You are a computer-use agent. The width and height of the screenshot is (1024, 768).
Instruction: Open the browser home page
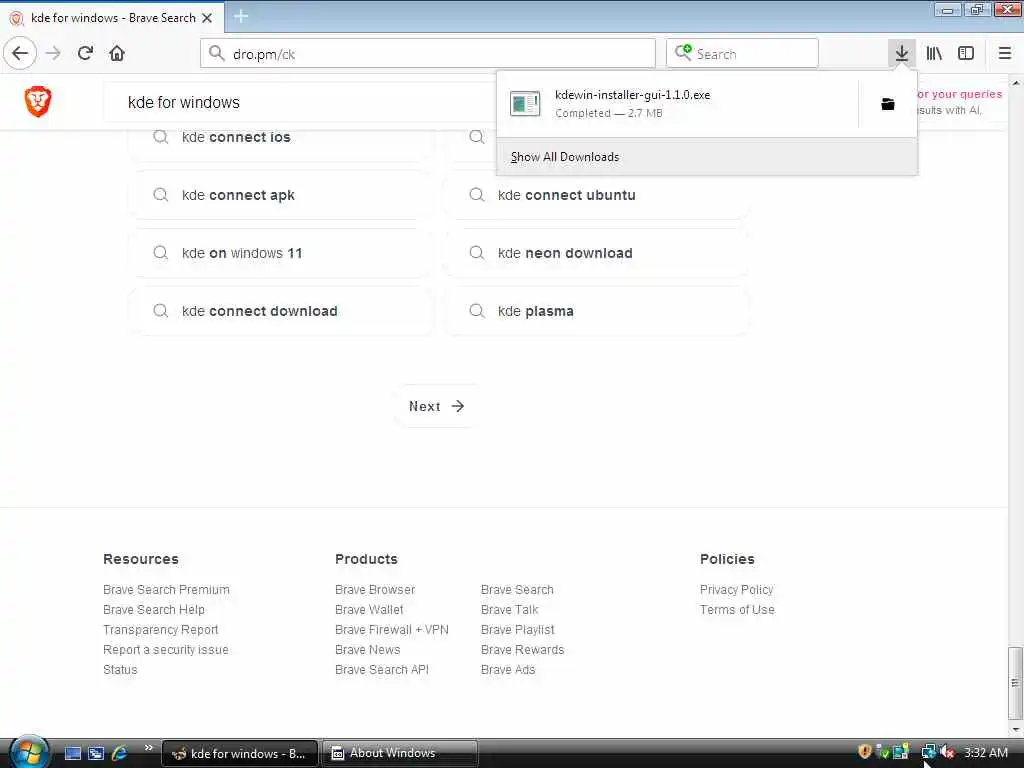click(x=117, y=53)
